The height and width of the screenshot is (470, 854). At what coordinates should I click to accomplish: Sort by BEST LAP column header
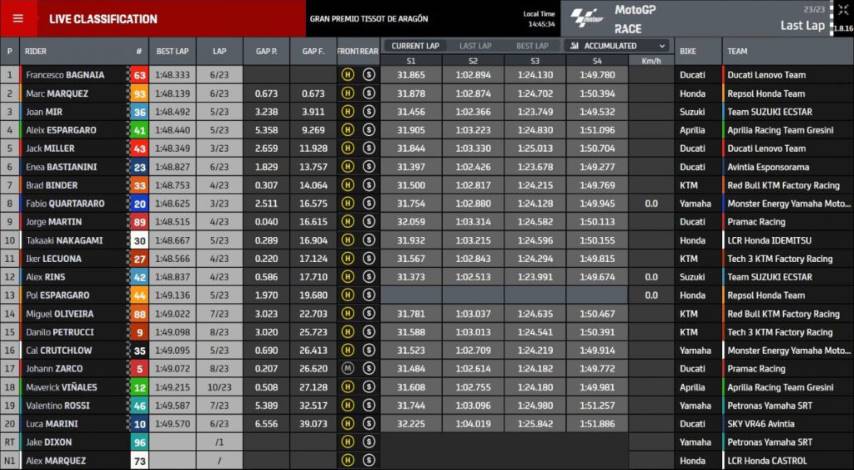click(172, 51)
